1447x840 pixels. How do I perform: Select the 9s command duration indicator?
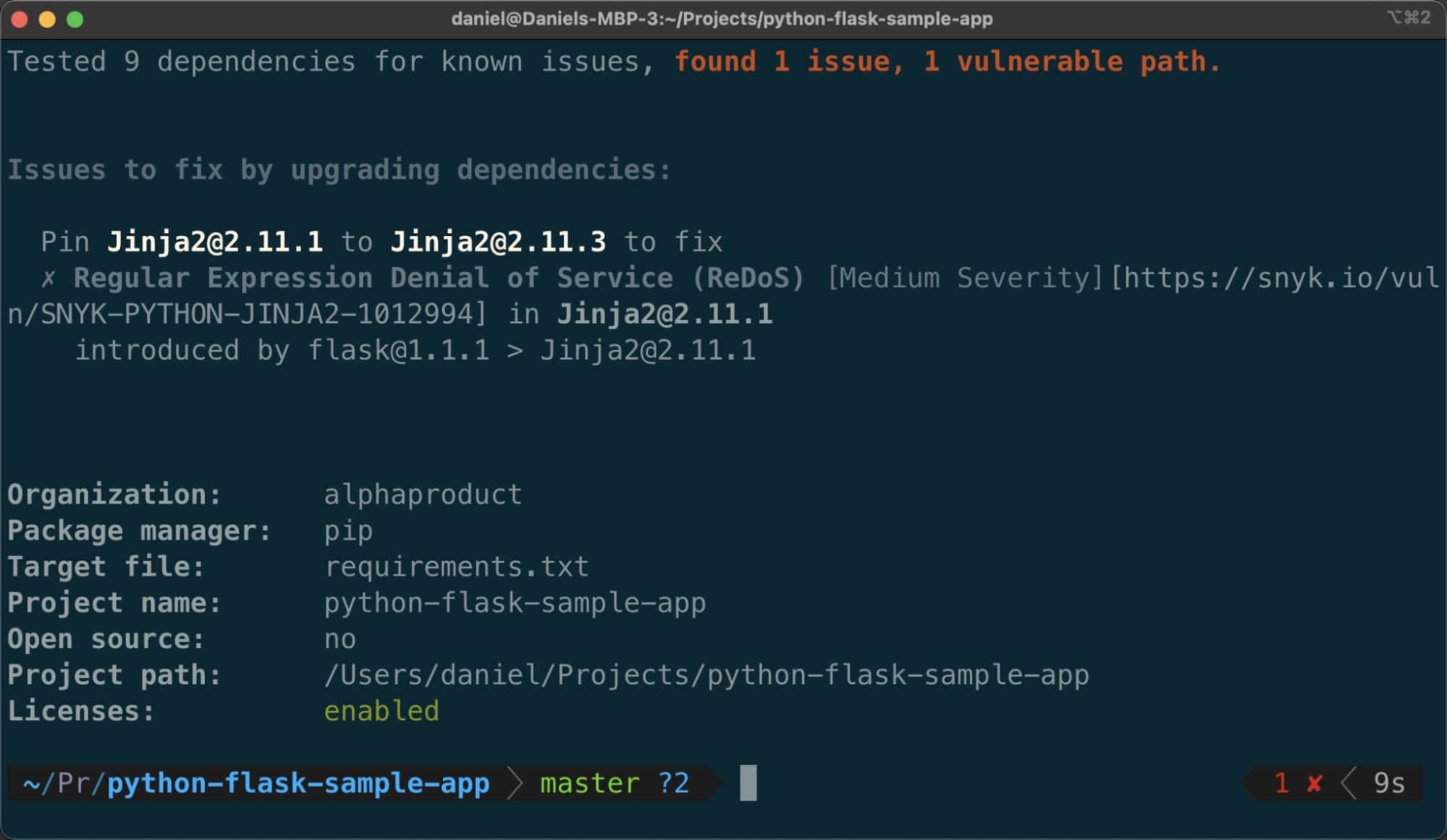click(x=1390, y=783)
